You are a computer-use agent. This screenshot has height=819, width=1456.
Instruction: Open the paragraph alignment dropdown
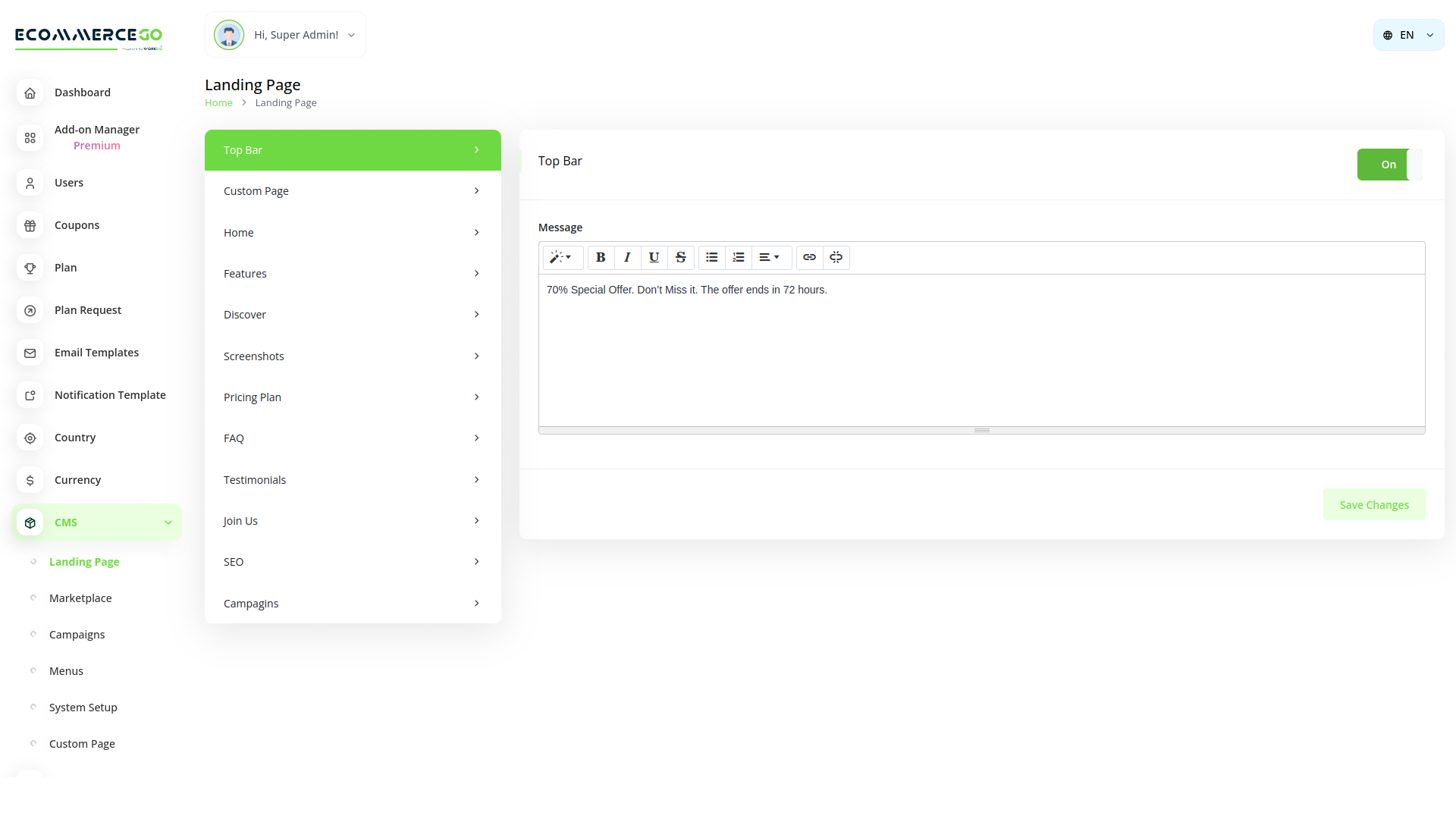coord(770,257)
